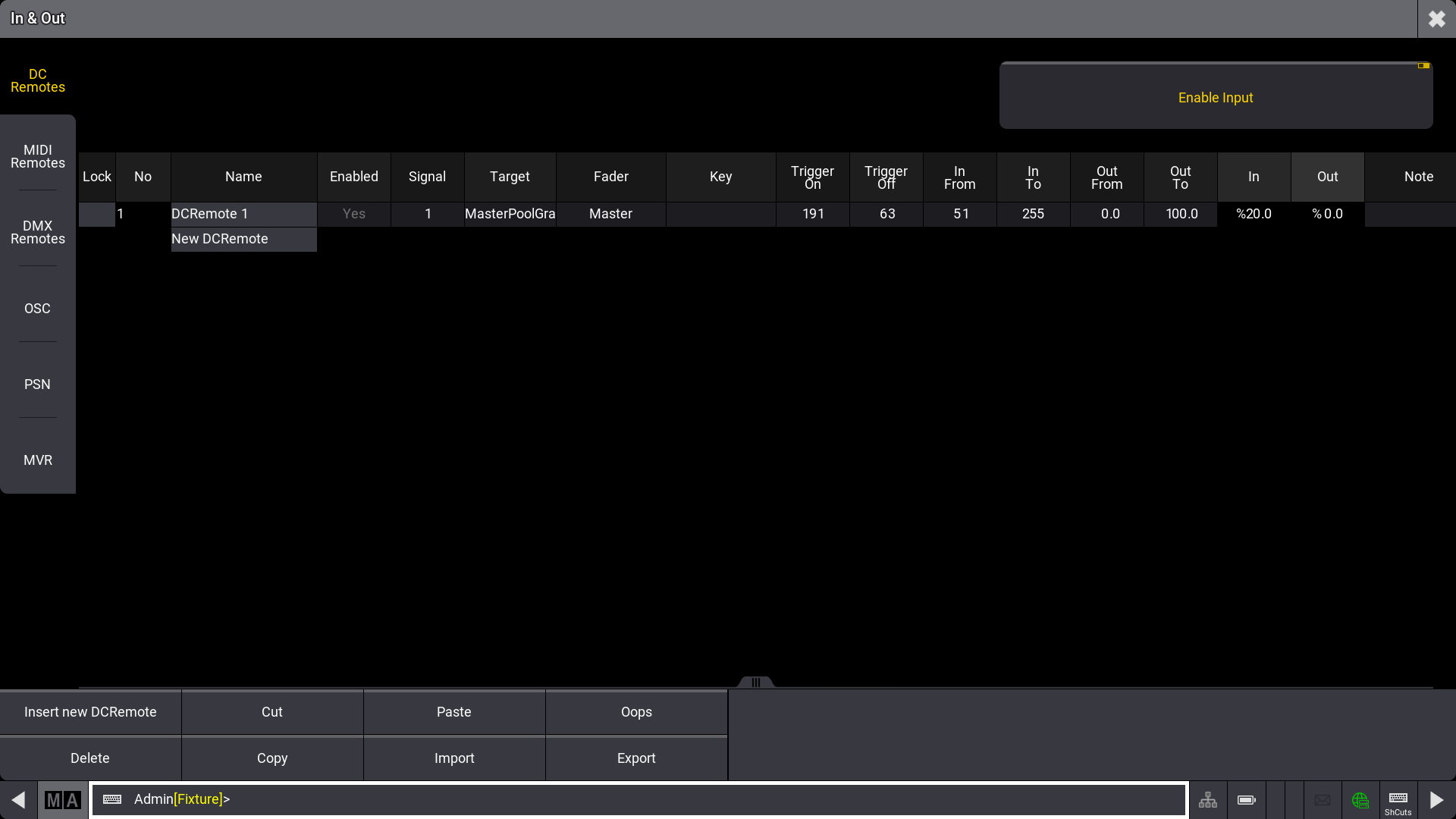This screenshot has width=1456, height=819.
Task: Click the DC Remotes panel icon
Action: pos(38,80)
